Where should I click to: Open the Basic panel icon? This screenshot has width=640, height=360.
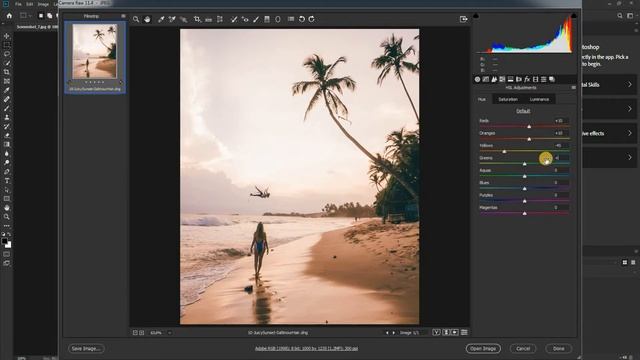point(478,79)
